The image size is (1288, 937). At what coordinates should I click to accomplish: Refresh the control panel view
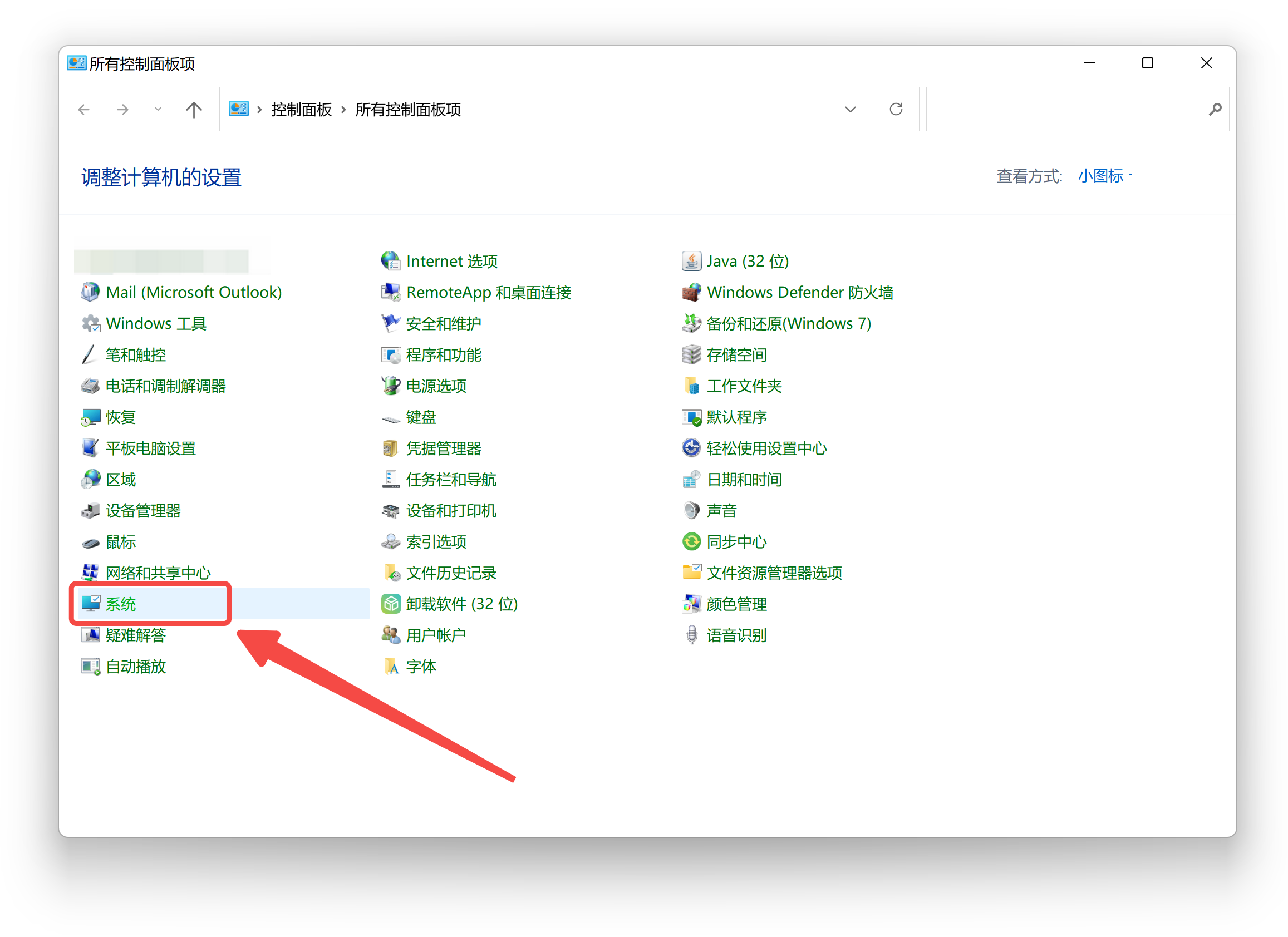tap(896, 109)
